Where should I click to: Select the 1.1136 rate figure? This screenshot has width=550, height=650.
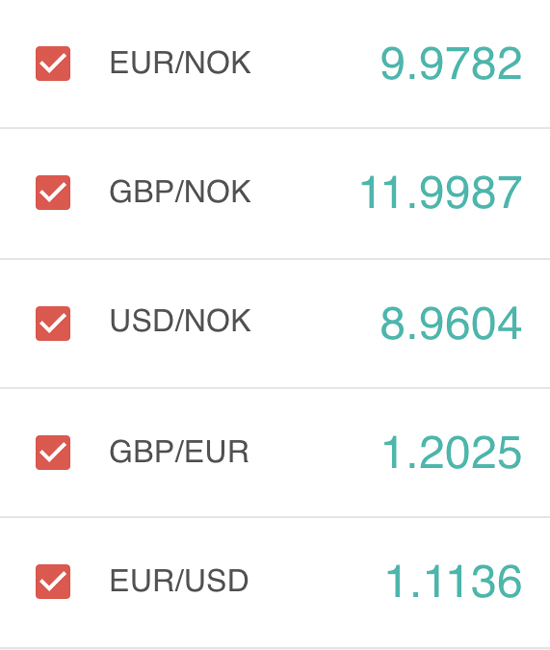pos(453,581)
